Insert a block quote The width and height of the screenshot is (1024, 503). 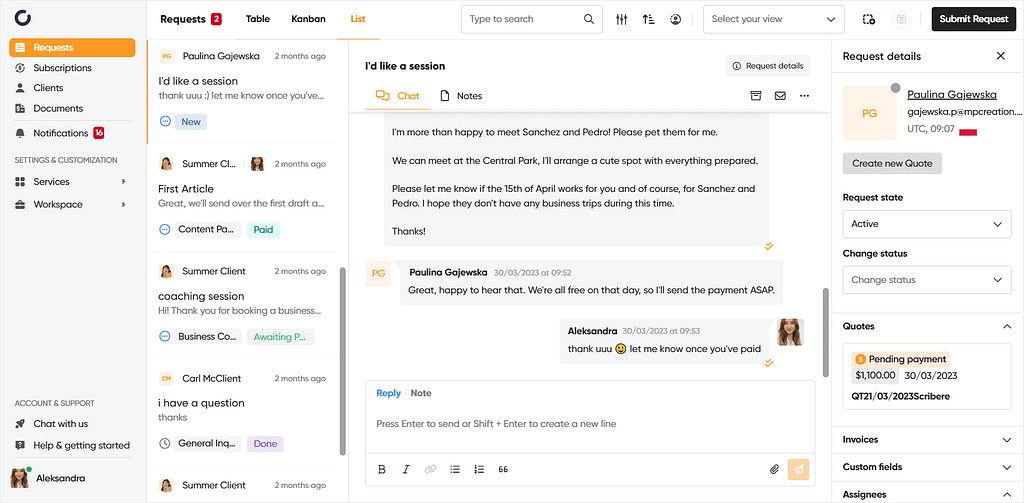click(503, 469)
